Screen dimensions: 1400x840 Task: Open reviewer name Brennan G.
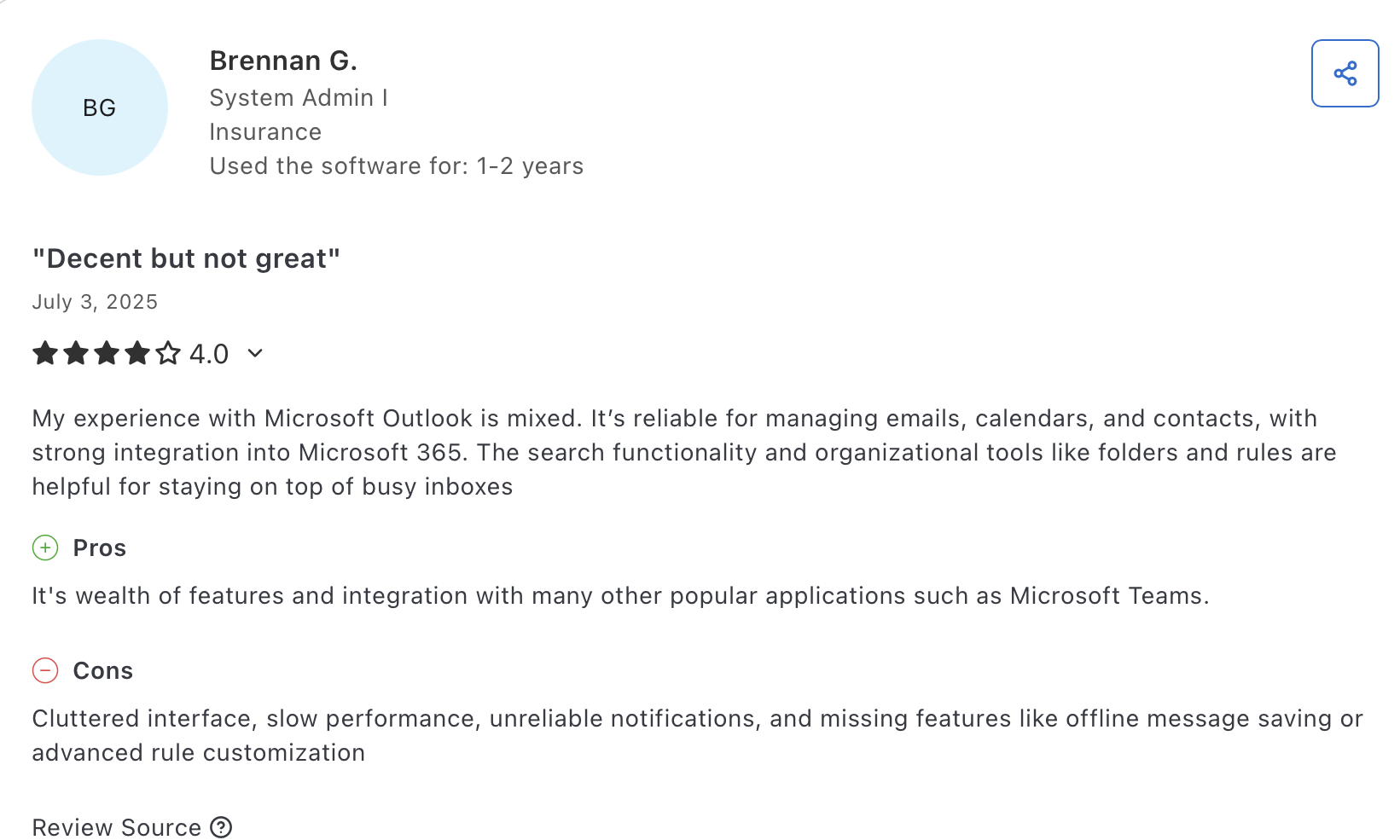coord(283,61)
